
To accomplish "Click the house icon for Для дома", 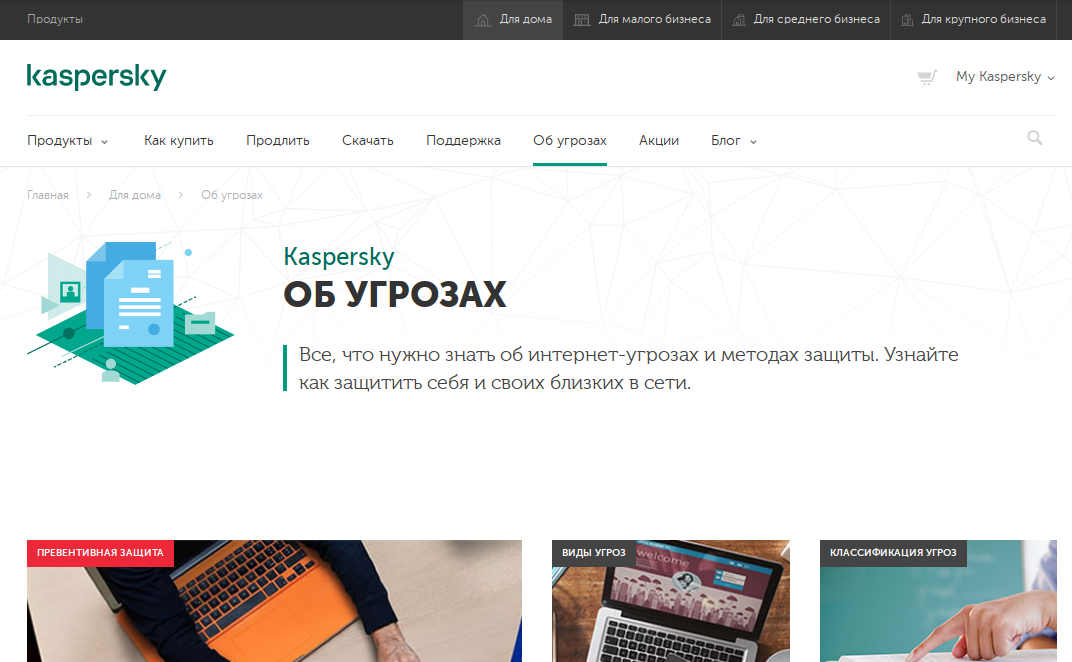I will tap(483, 20).
